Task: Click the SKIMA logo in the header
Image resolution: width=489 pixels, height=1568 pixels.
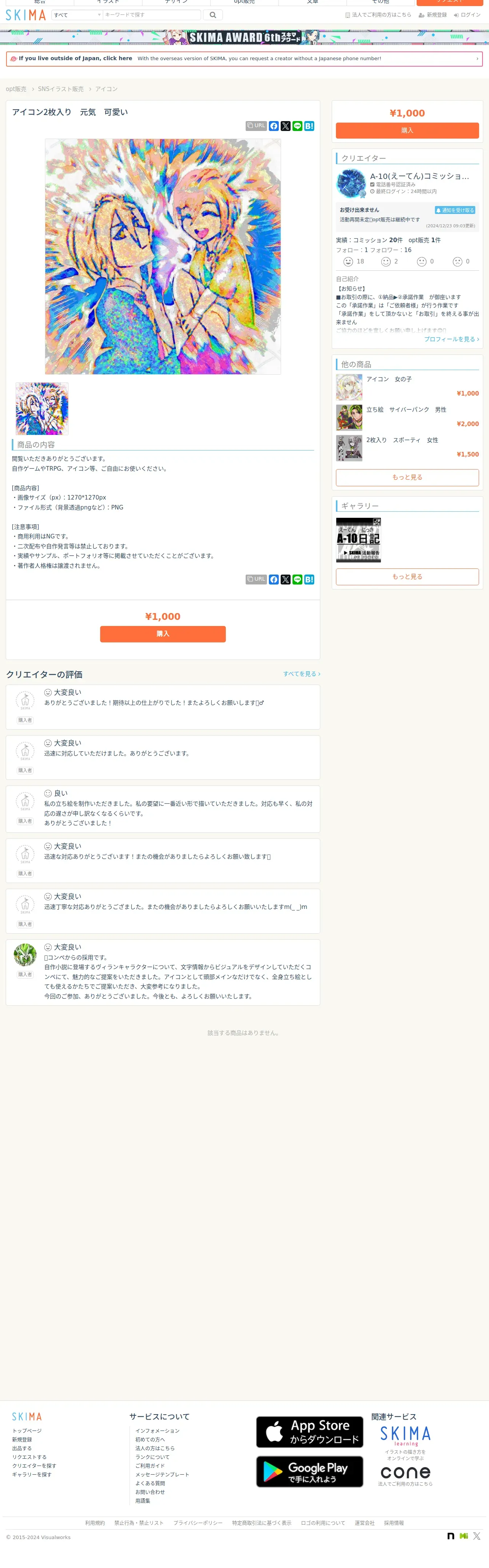Action: [x=26, y=15]
